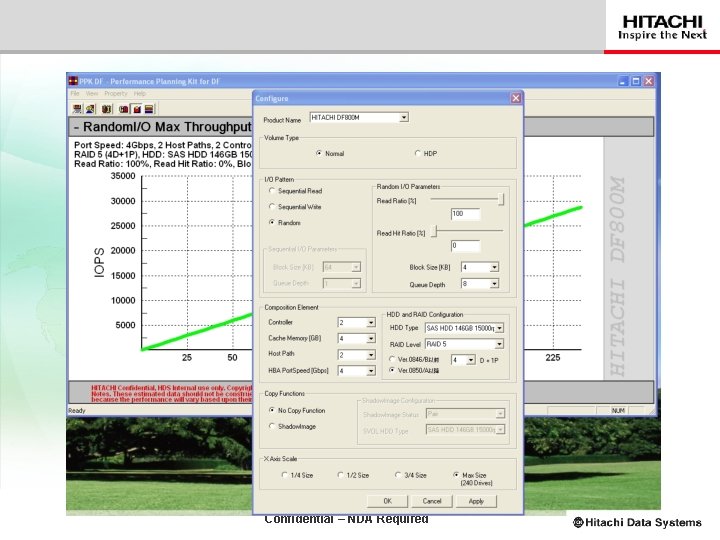Open the Host Path dropdown
This screenshot has width=720, height=540.
point(371,355)
